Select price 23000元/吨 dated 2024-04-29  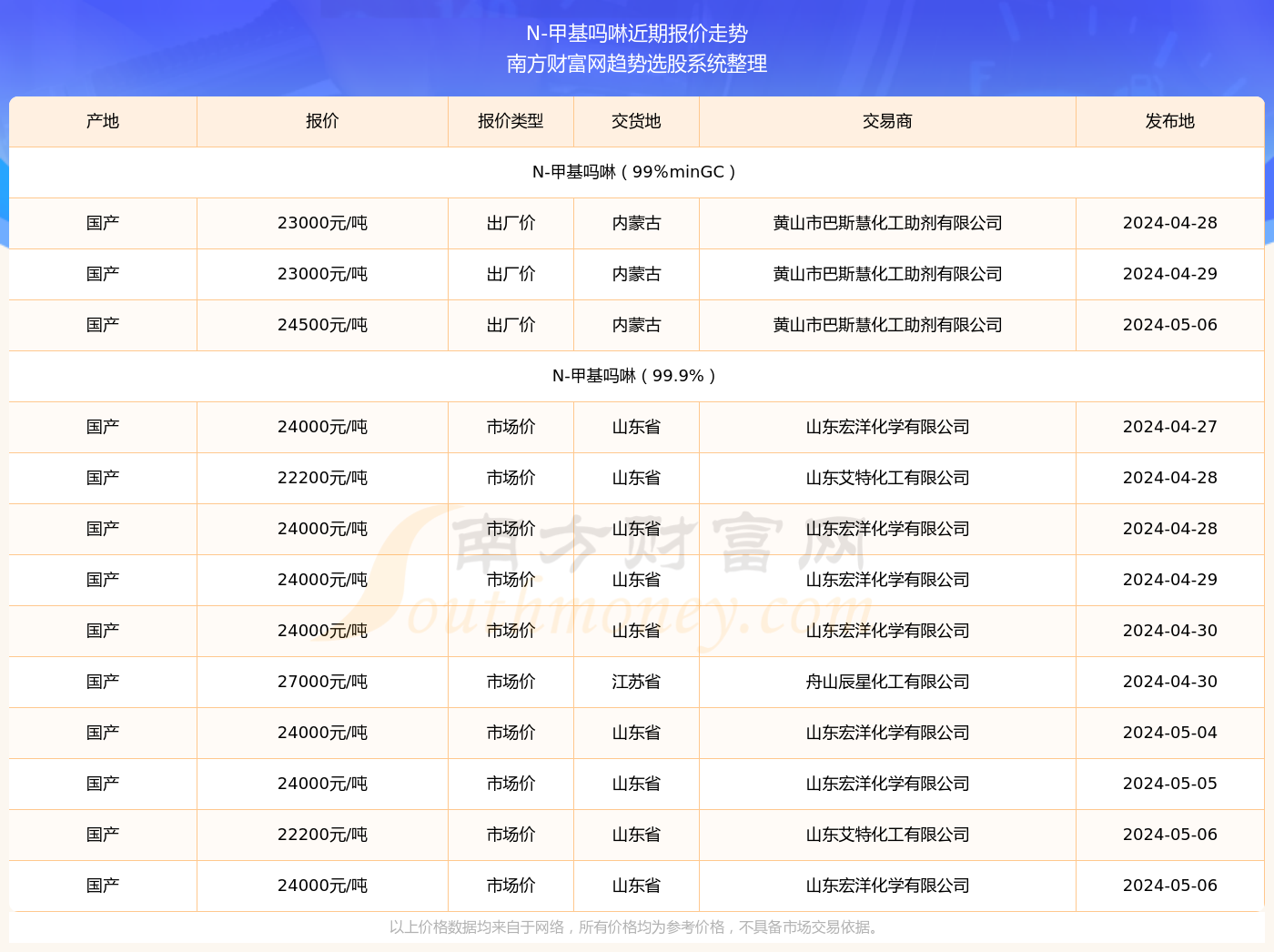pos(322,274)
